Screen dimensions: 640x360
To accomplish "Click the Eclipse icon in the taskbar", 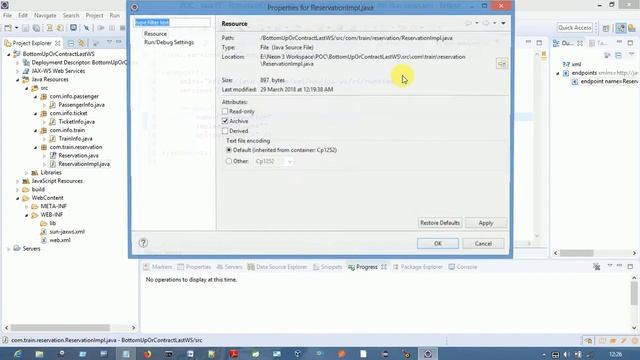I will pyautogui.click(x=428, y=354).
